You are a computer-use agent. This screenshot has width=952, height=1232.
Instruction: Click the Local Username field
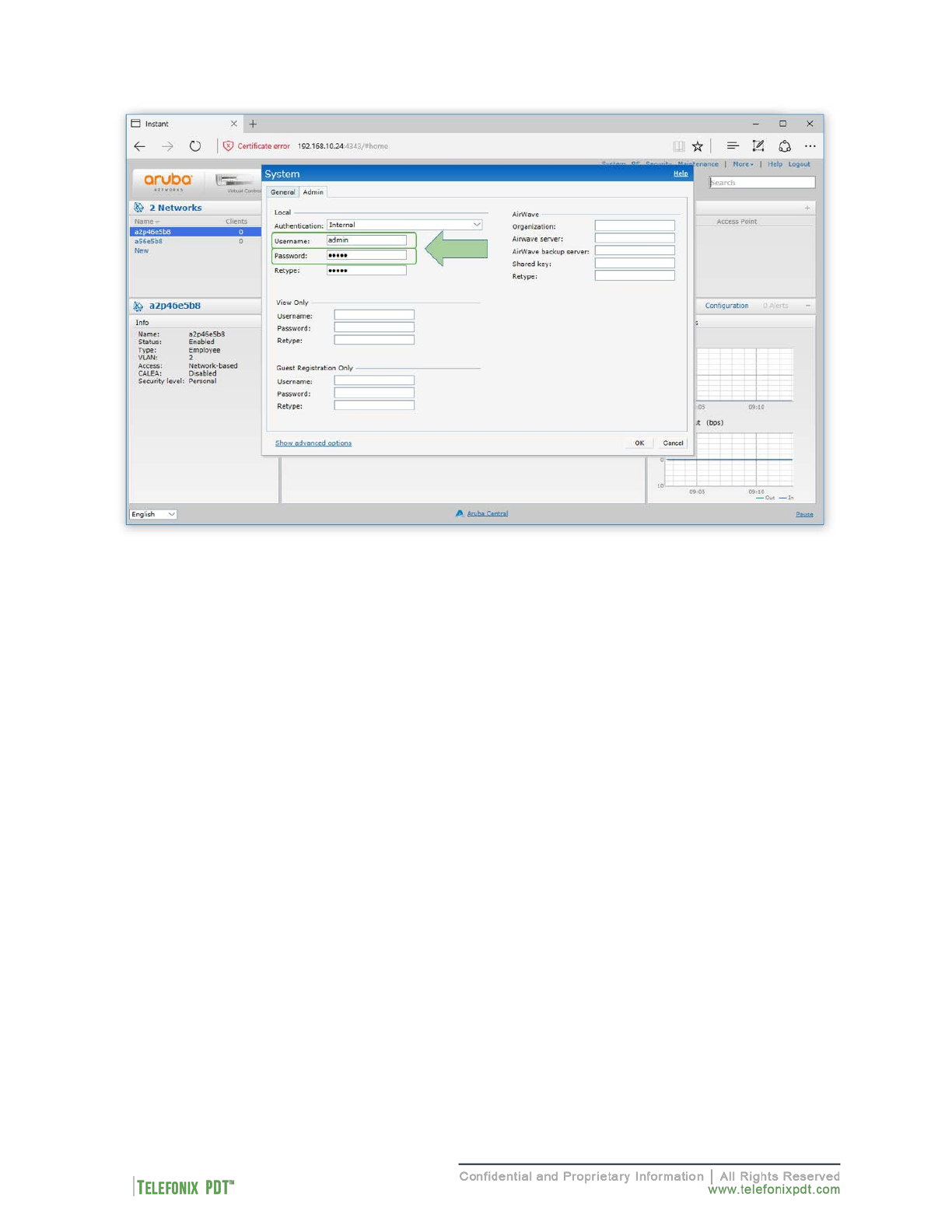tap(366, 240)
